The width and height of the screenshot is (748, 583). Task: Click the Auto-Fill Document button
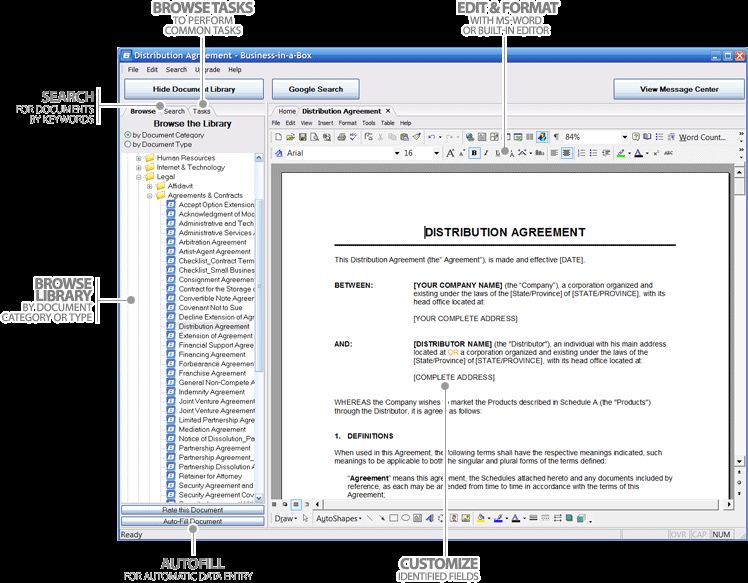pos(192,521)
